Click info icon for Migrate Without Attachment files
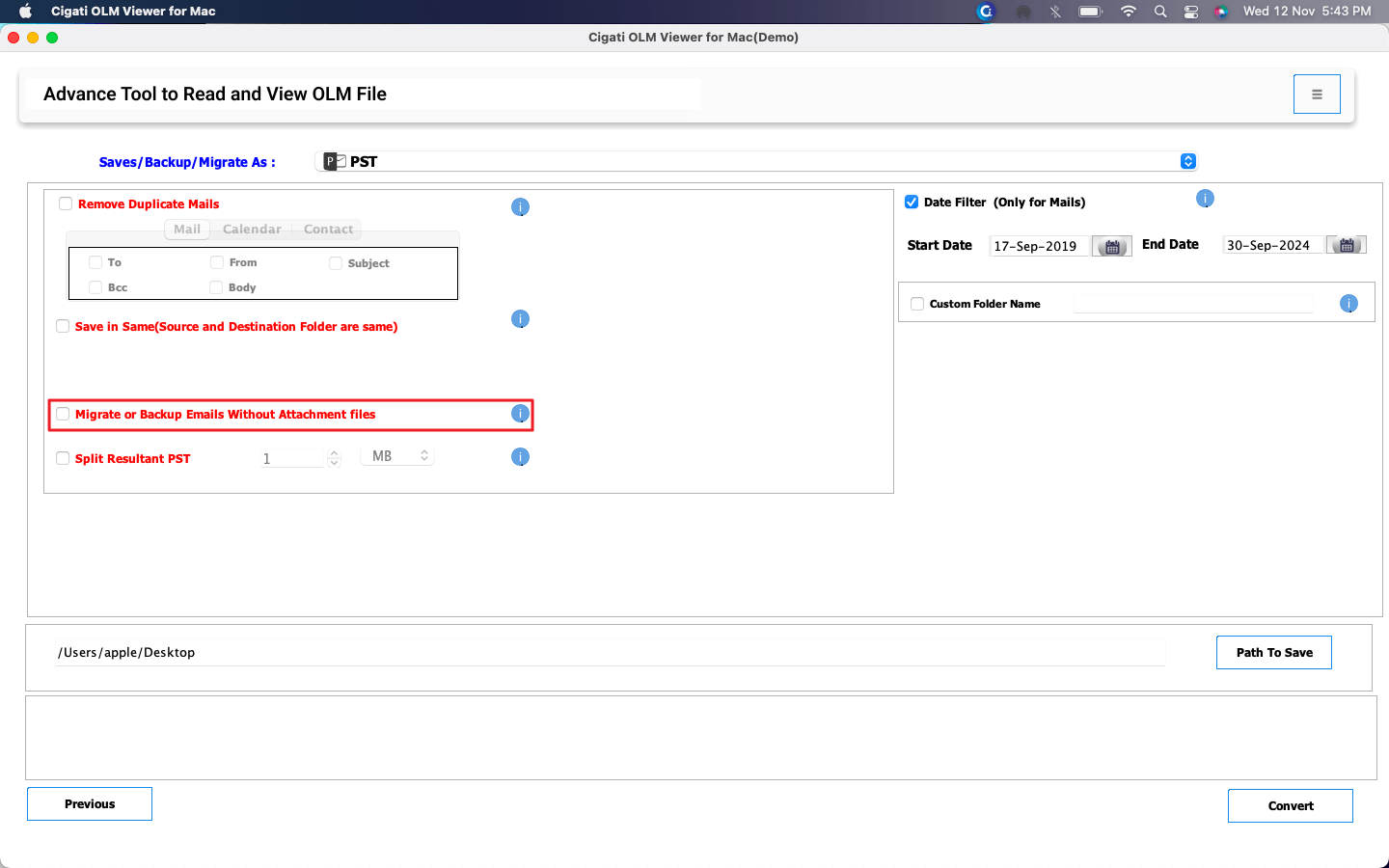The width and height of the screenshot is (1389, 868). click(520, 414)
